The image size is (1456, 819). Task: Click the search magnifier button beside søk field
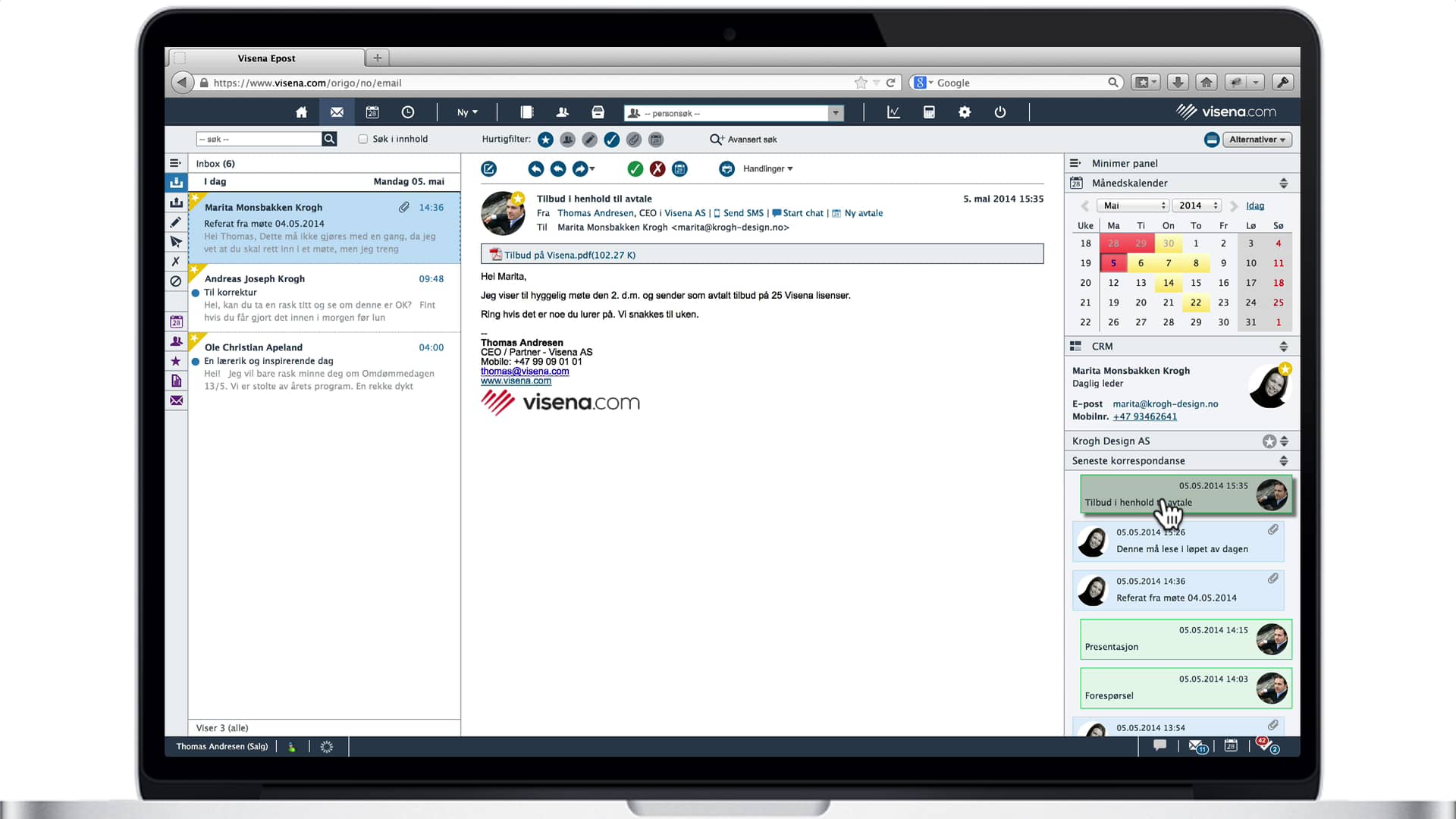point(329,139)
